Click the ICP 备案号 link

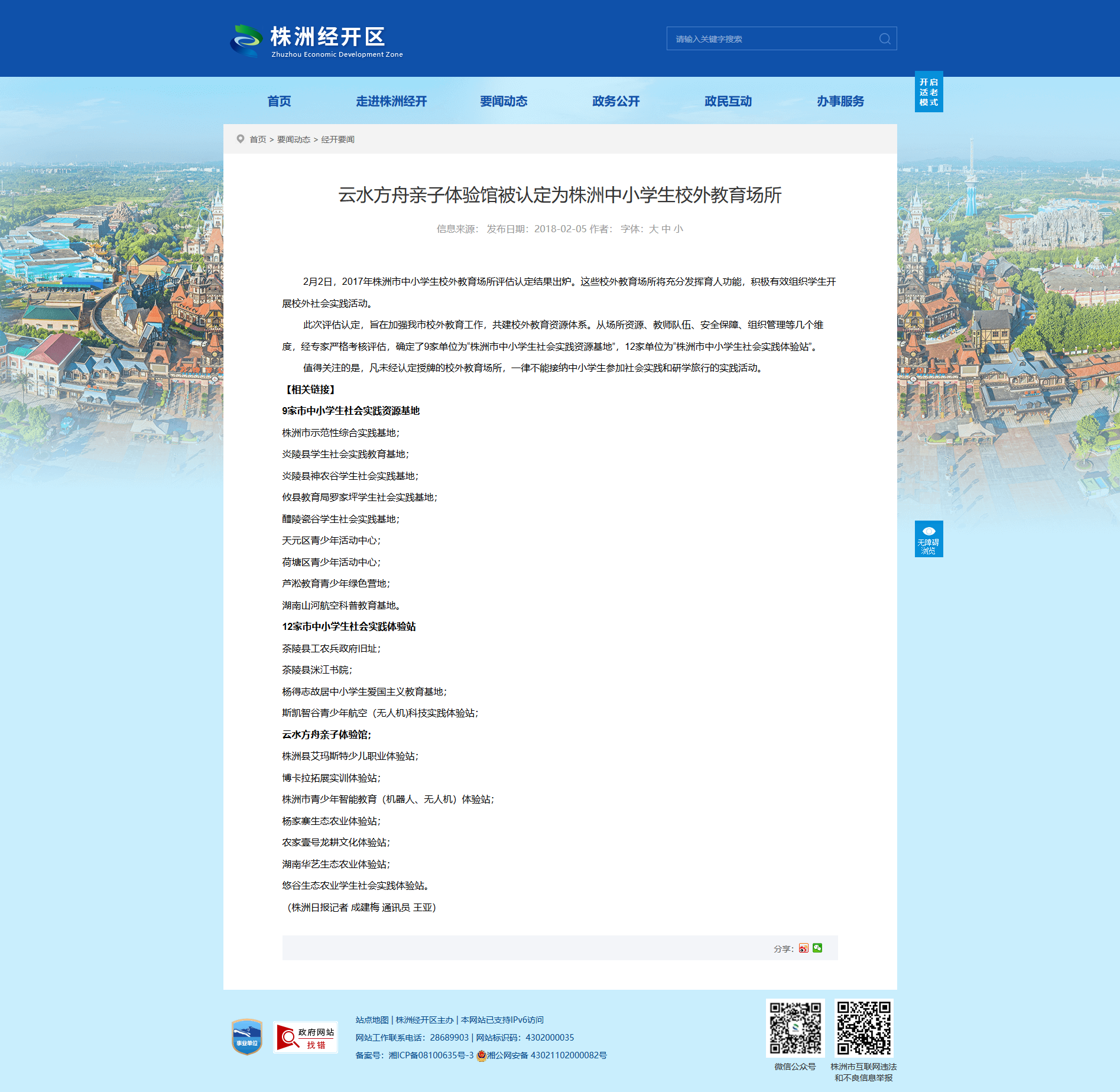[x=431, y=1055]
